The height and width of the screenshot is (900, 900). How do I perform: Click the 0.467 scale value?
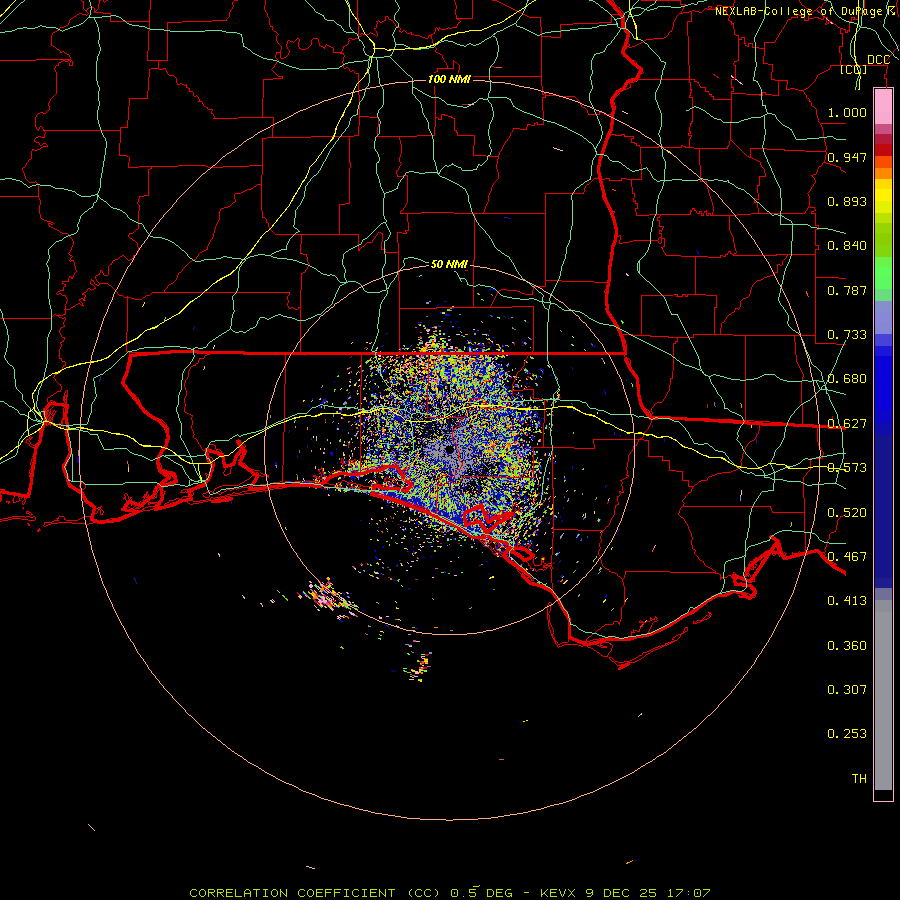(847, 557)
